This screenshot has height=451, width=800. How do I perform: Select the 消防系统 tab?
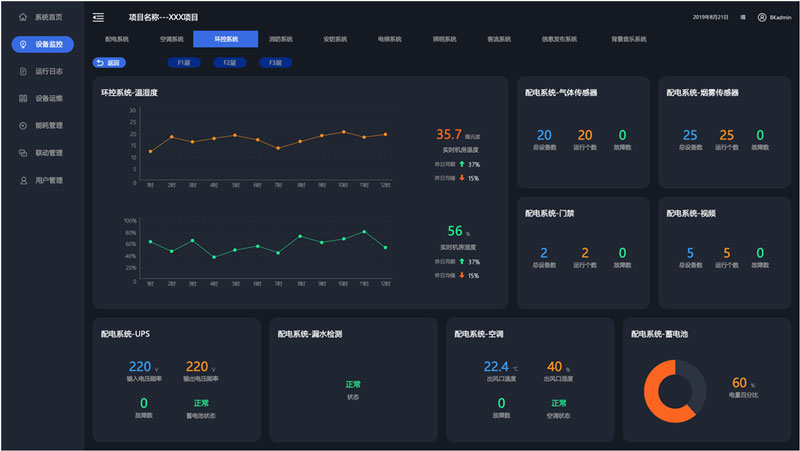281,39
